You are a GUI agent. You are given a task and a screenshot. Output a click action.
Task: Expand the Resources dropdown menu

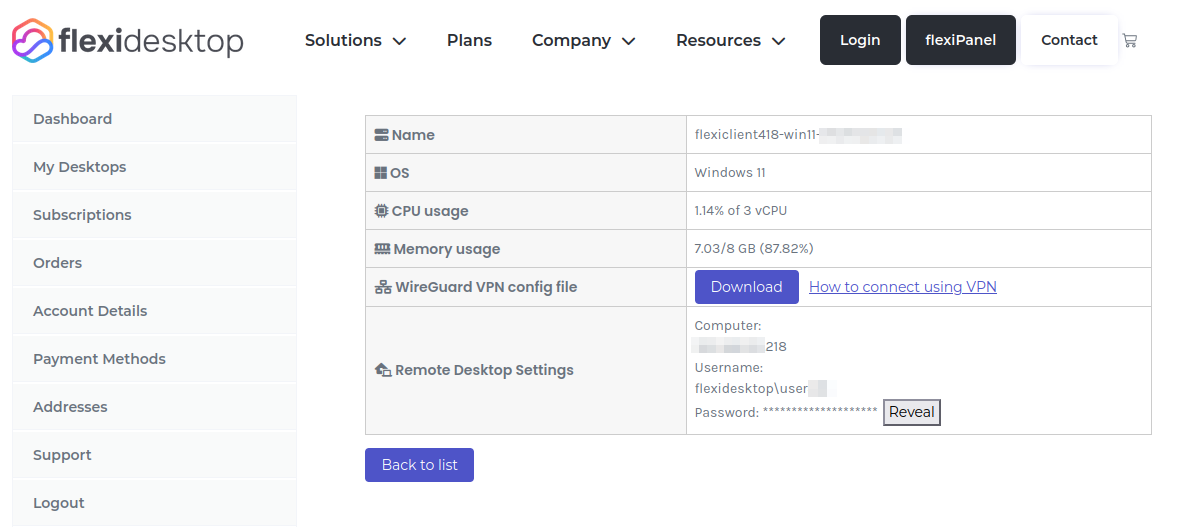click(730, 41)
